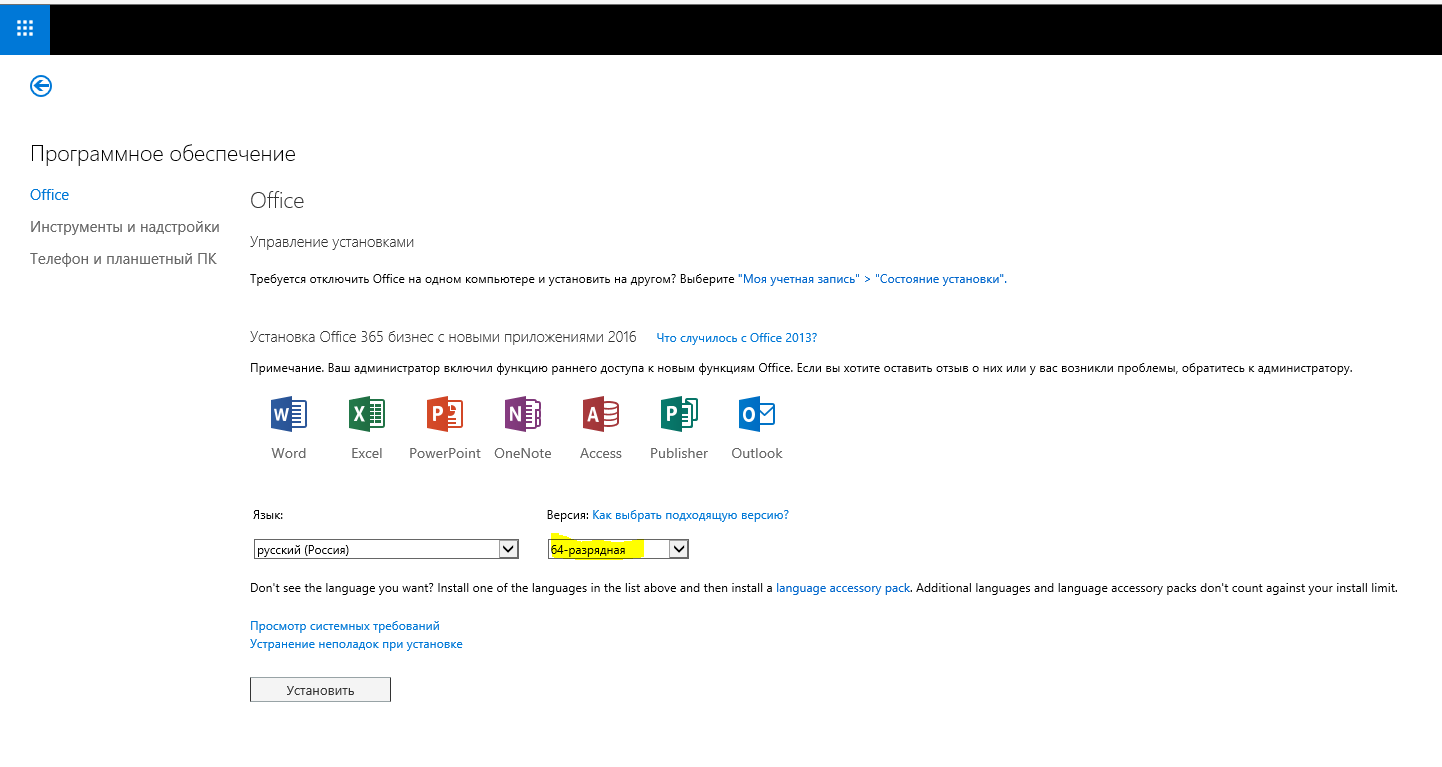Image resolution: width=1442 pixels, height=767 pixels.
Task: Click the Access label under its icon
Action: coord(601,453)
